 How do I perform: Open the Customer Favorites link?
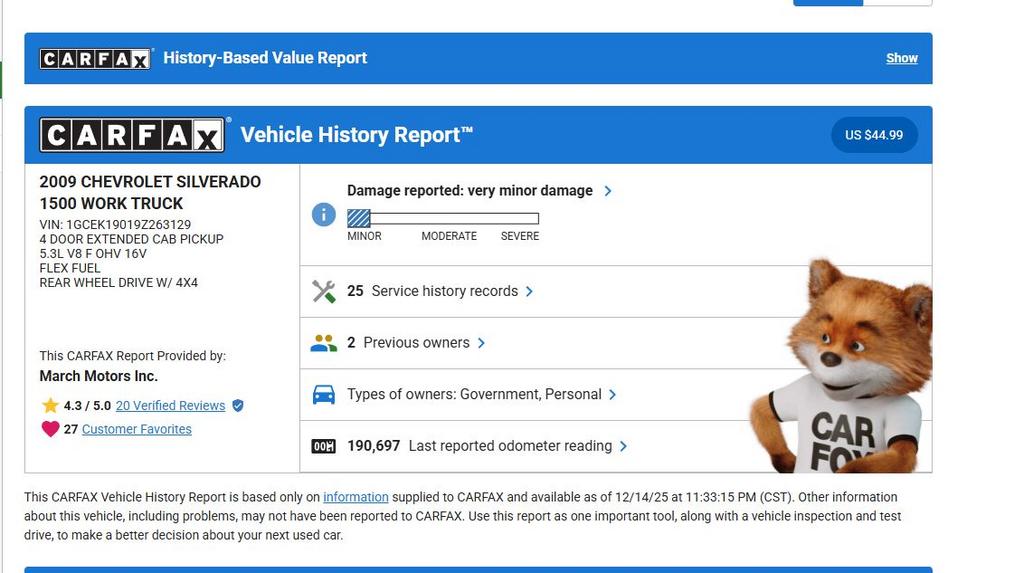pyautogui.click(x=136, y=429)
